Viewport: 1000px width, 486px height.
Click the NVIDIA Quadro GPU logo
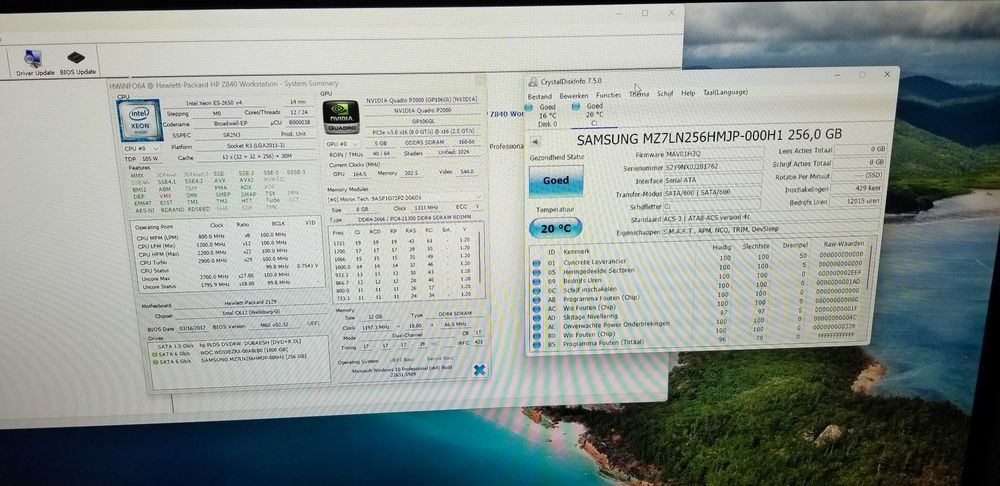[x=341, y=117]
